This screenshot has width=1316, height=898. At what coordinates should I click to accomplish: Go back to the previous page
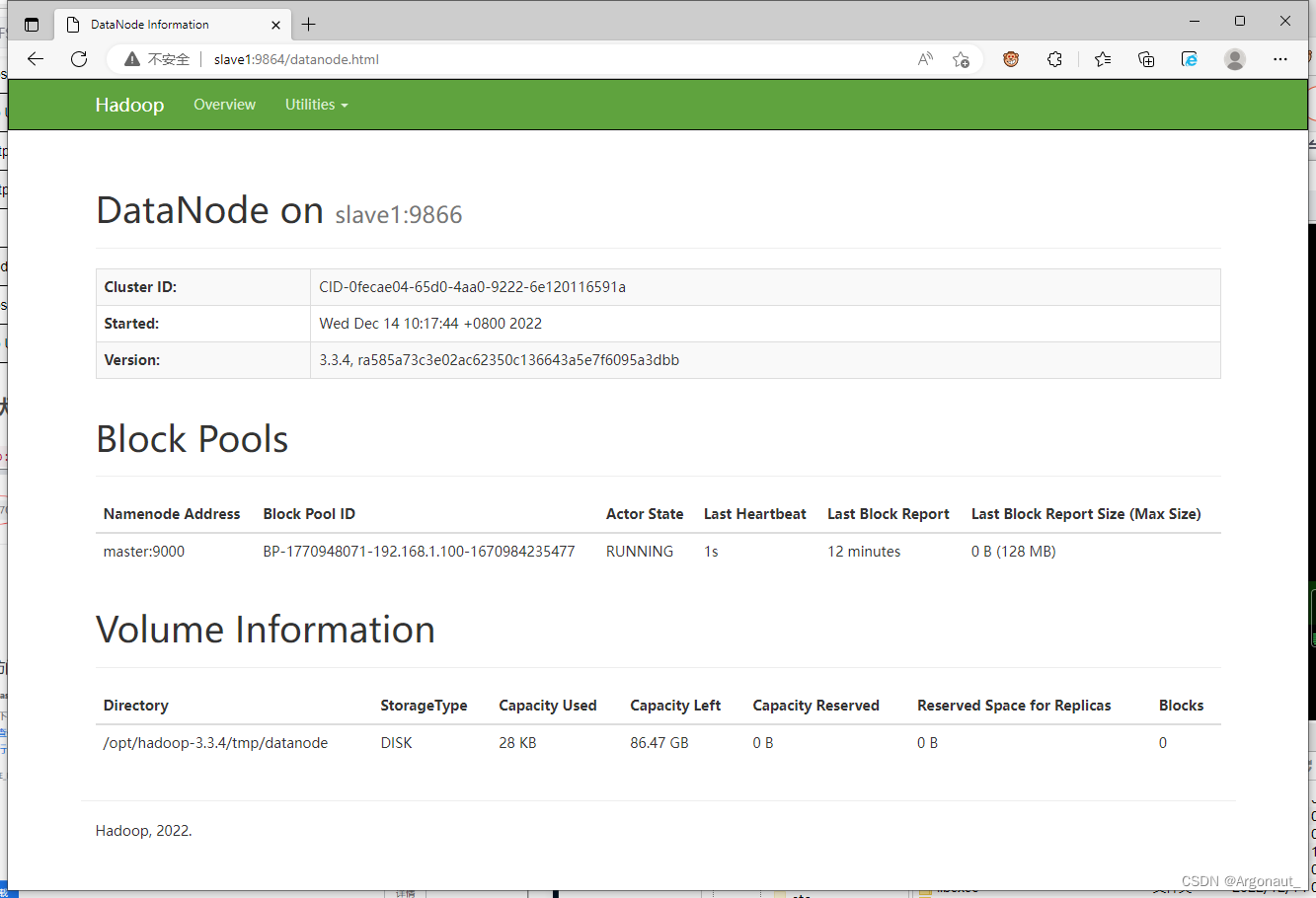coord(36,59)
